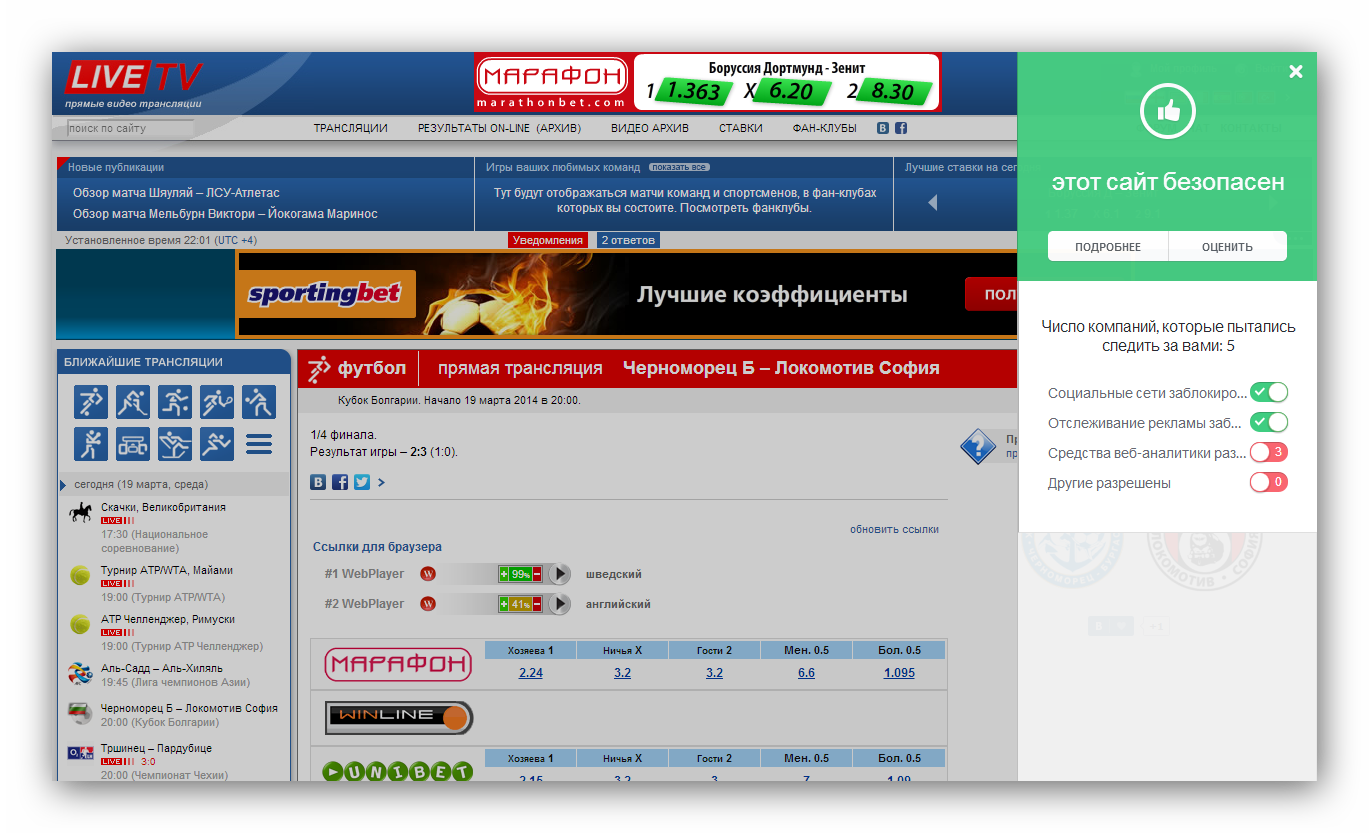Click the Марафон Бол. 0.5 odds 1.095
Image resolution: width=1369 pixels, height=833 pixels.
[899, 673]
